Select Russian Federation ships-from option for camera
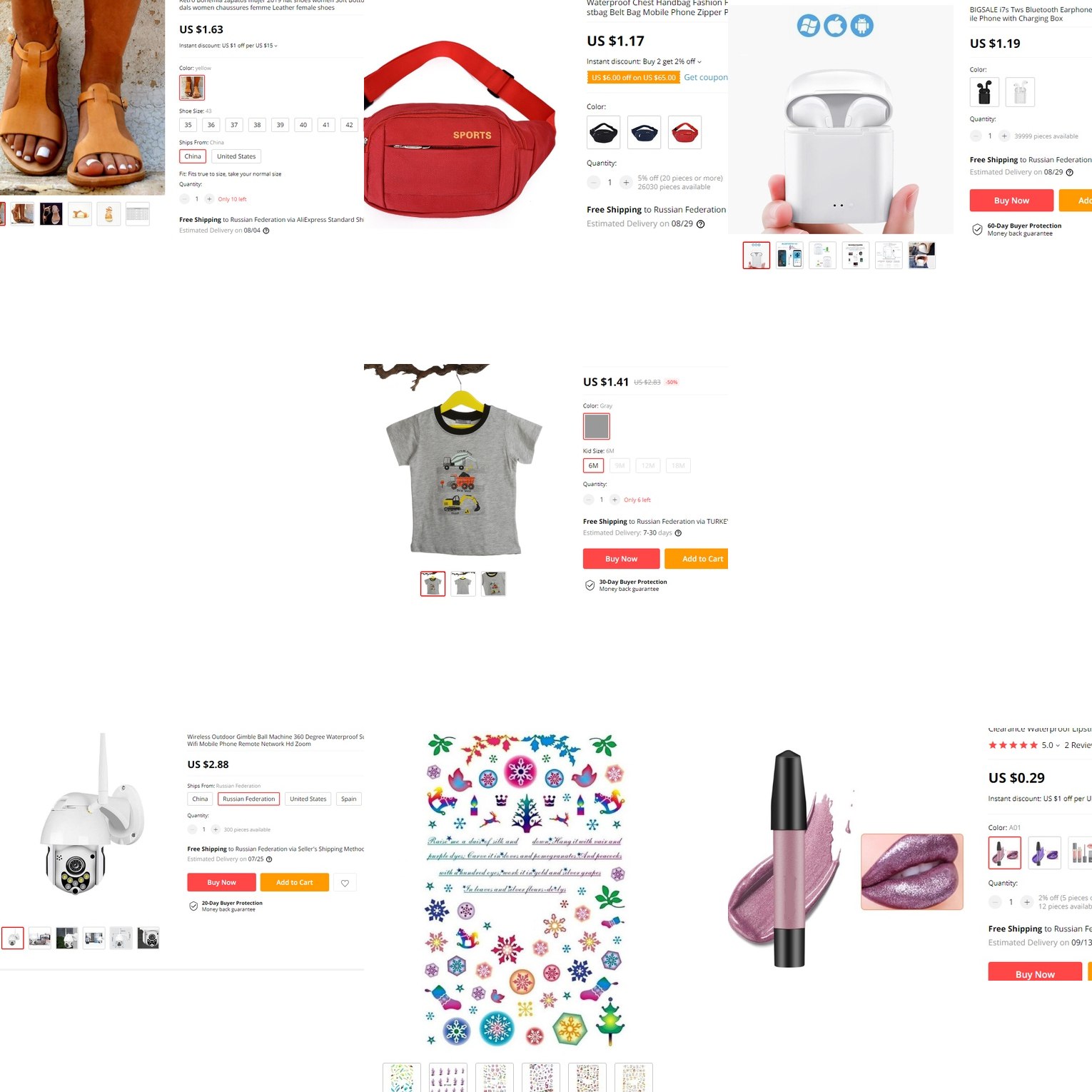This screenshot has width=1092, height=1092. [248, 799]
